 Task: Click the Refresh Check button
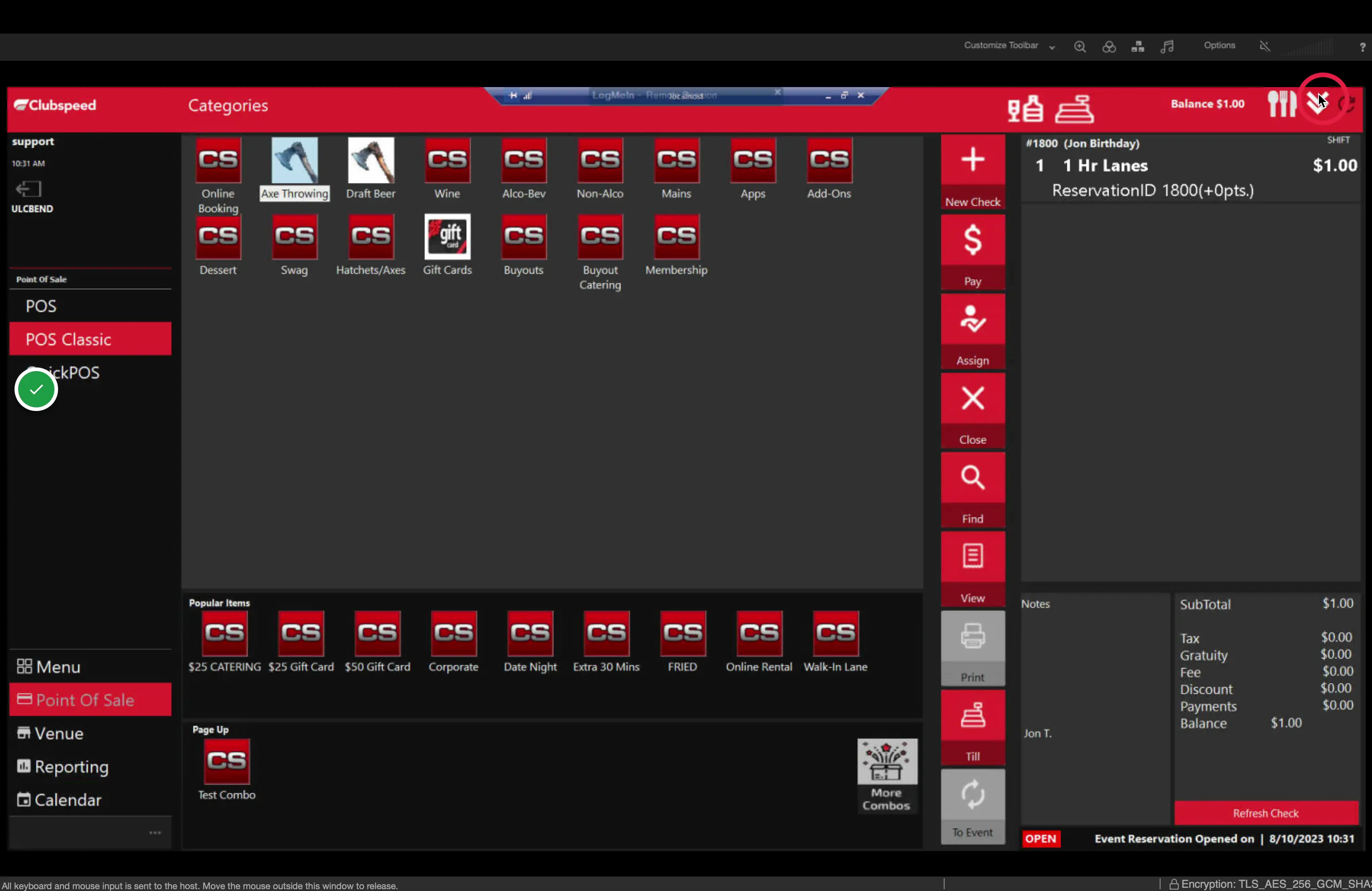(x=1266, y=813)
